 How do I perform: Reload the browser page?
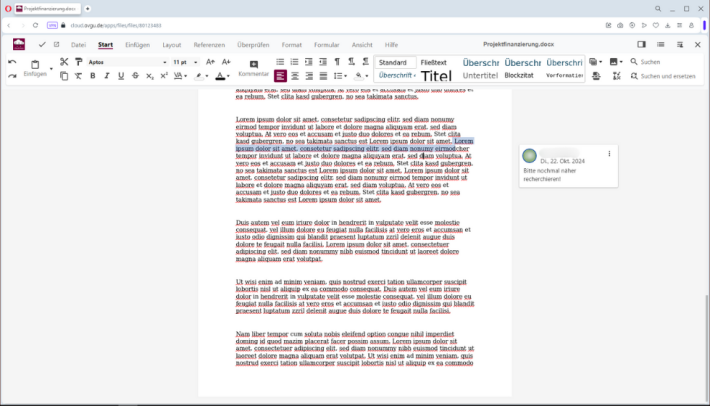[x=35, y=25]
